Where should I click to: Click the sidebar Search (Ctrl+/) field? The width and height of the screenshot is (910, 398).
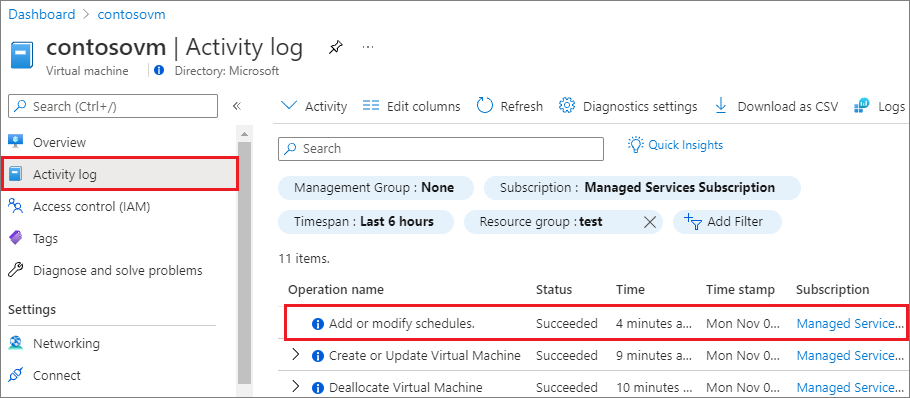pyautogui.click(x=113, y=106)
